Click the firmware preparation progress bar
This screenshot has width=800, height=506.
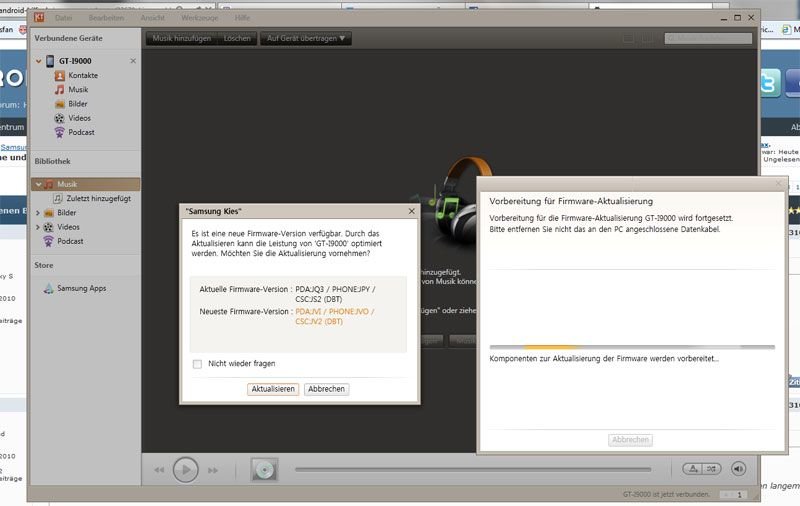pos(632,347)
